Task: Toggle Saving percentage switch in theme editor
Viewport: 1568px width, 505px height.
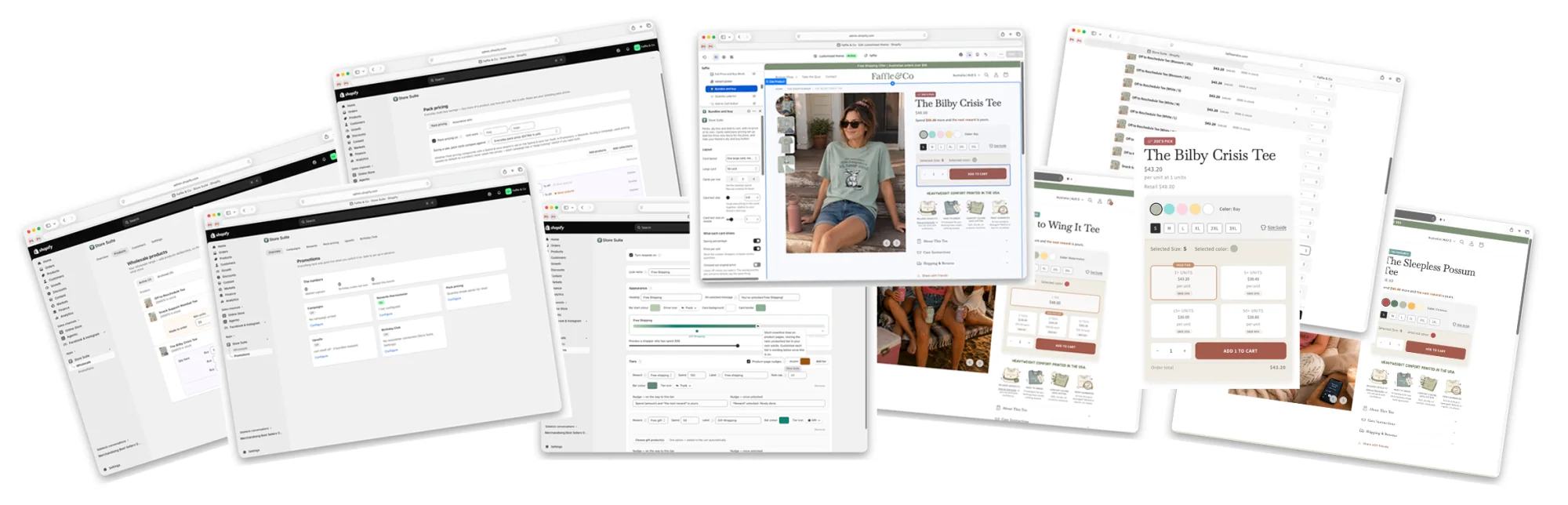Action: 757,241
